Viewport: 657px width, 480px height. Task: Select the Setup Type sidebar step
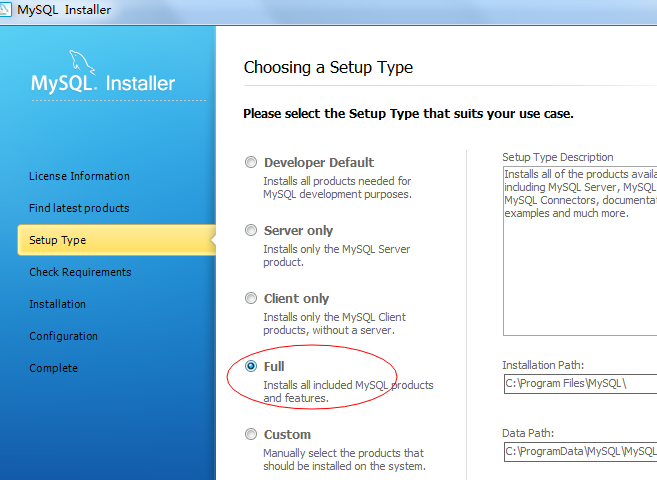pos(116,240)
